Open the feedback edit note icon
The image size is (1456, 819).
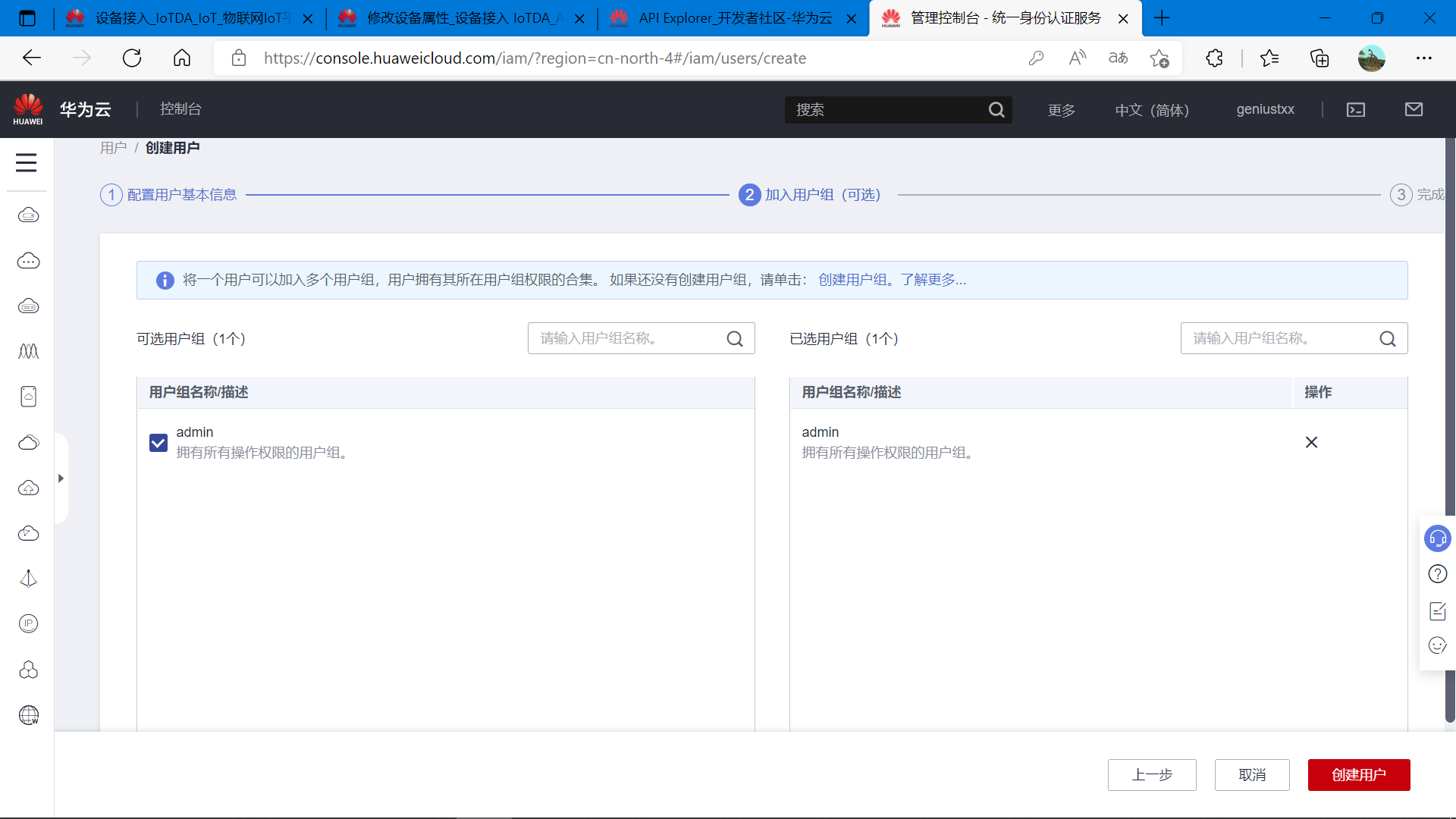click(1438, 610)
